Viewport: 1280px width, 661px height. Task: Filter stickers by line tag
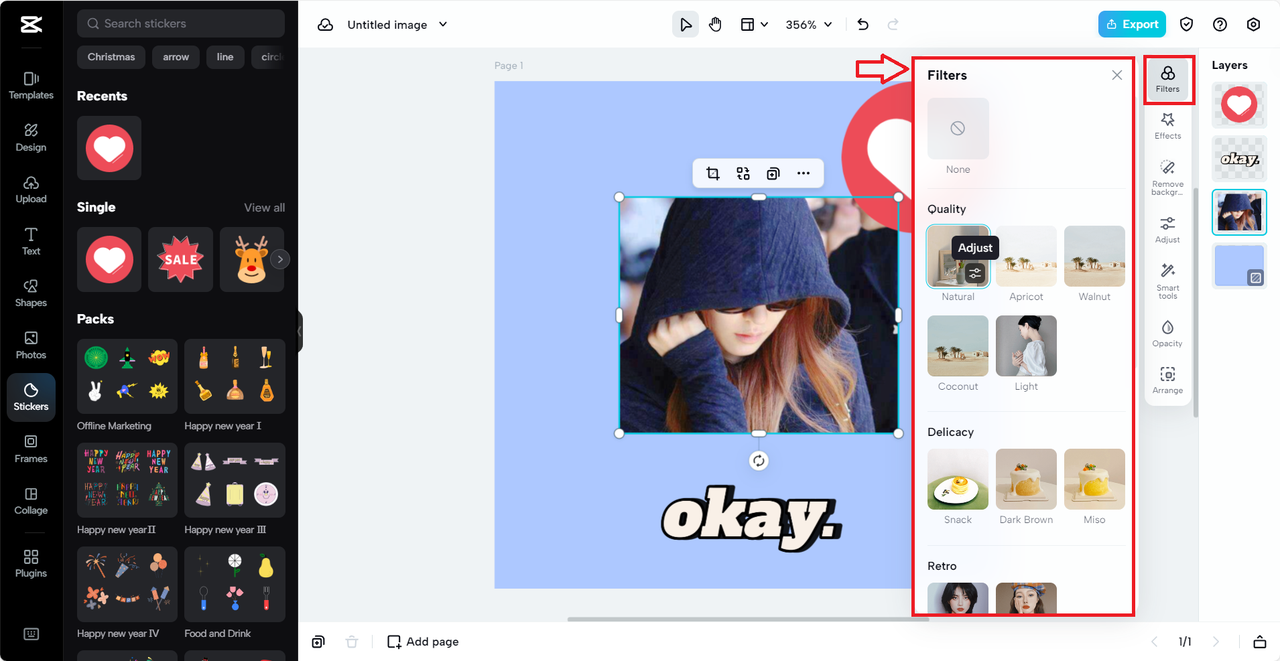click(225, 57)
